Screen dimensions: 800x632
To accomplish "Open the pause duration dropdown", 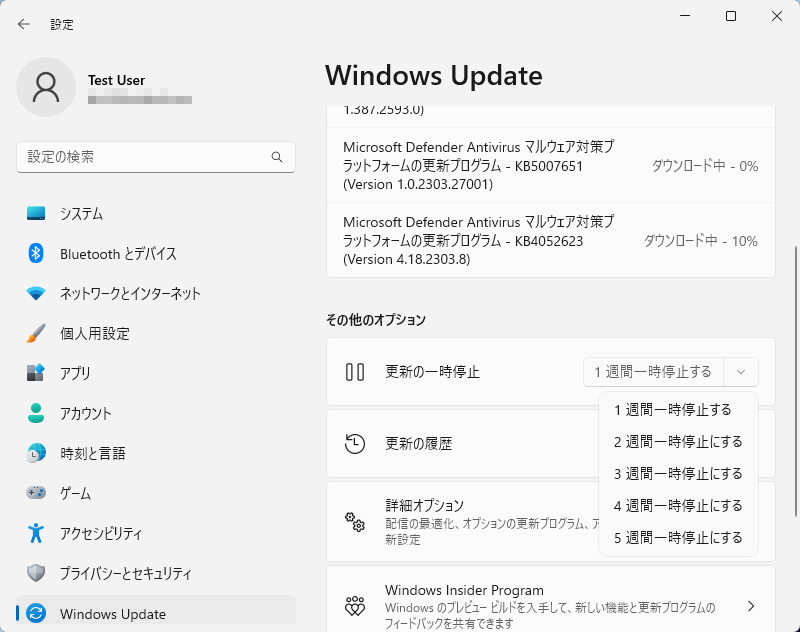I will tap(741, 372).
